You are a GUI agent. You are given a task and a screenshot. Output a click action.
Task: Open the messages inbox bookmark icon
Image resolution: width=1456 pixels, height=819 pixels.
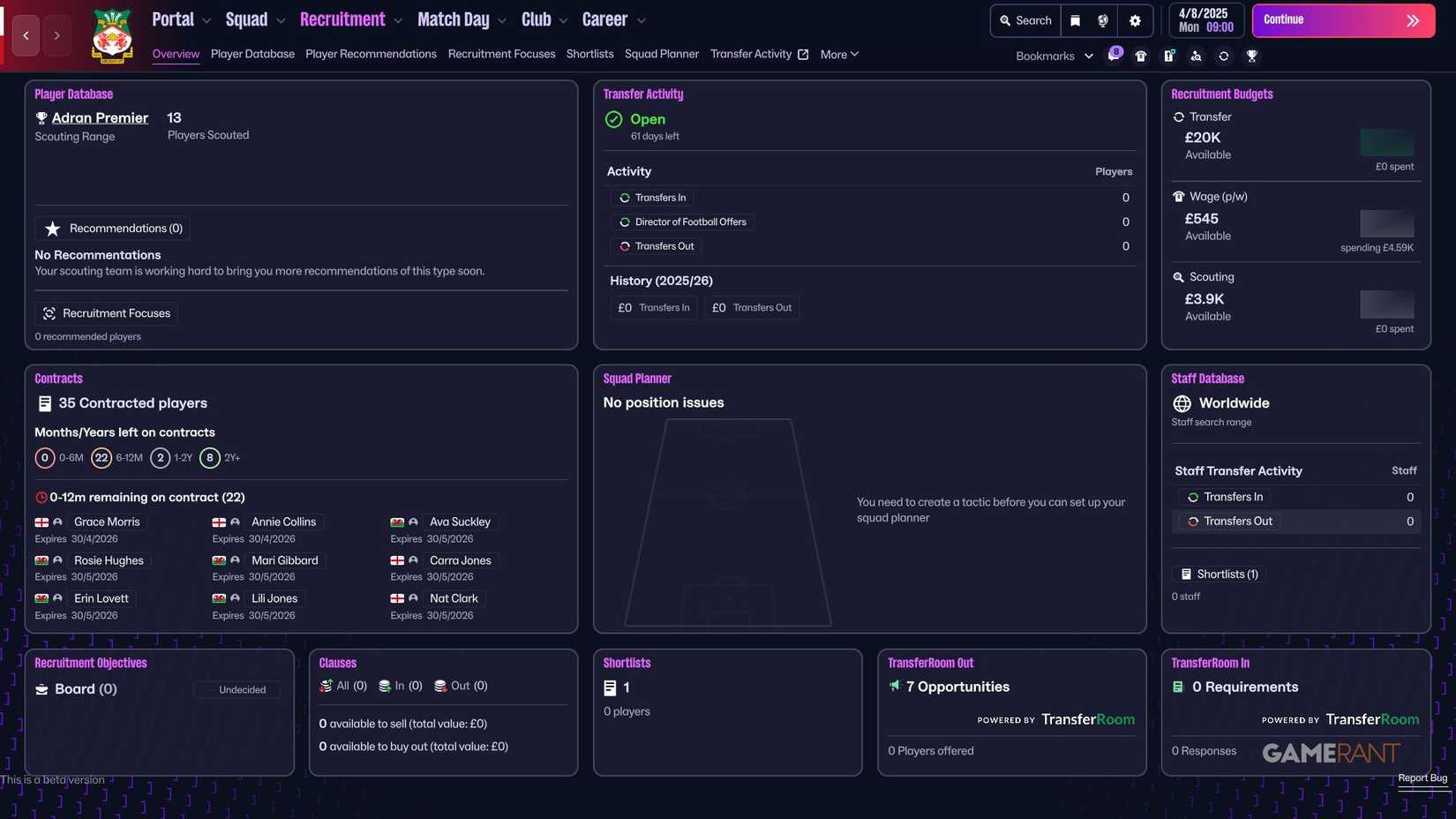click(1114, 56)
